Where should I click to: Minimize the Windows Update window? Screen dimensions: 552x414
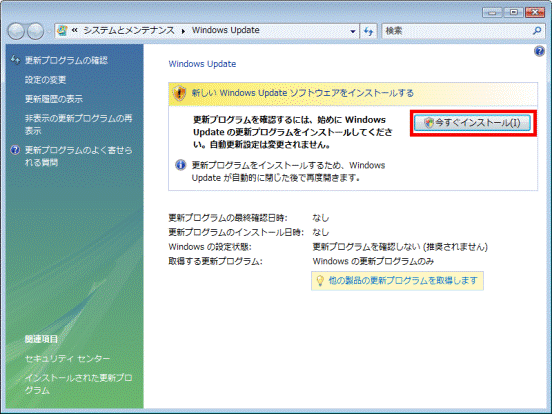(492, 12)
